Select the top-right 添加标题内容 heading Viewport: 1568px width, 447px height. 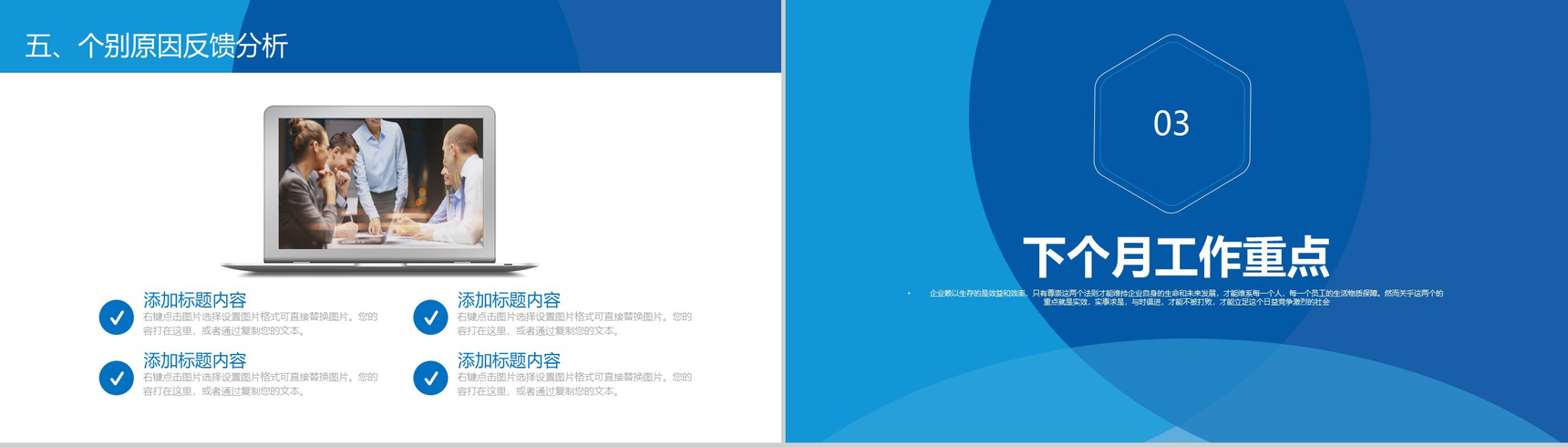tap(509, 300)
